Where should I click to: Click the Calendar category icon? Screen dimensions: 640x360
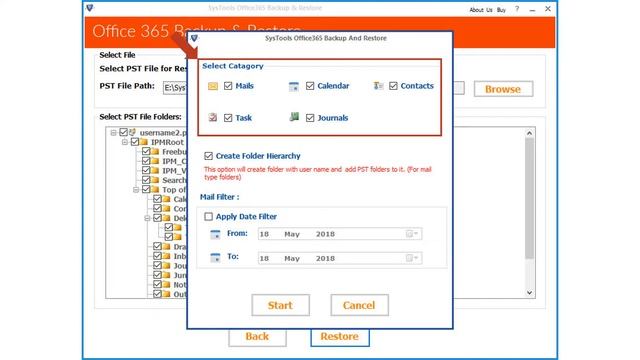point(293,86)
